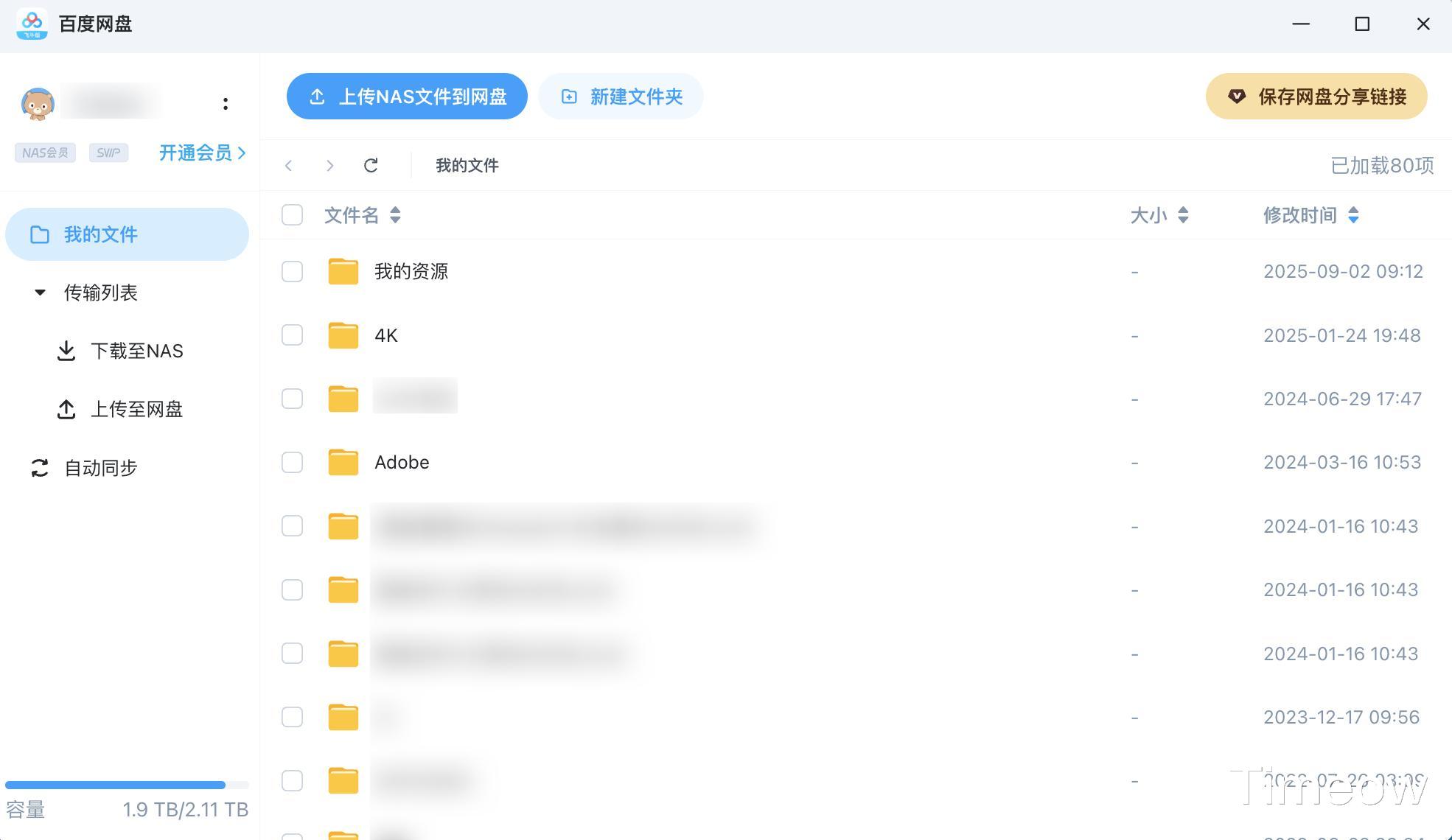This screenshot has height=840, width=1452.
Task: Go forward with the right arrow icon
Action: 329,165
